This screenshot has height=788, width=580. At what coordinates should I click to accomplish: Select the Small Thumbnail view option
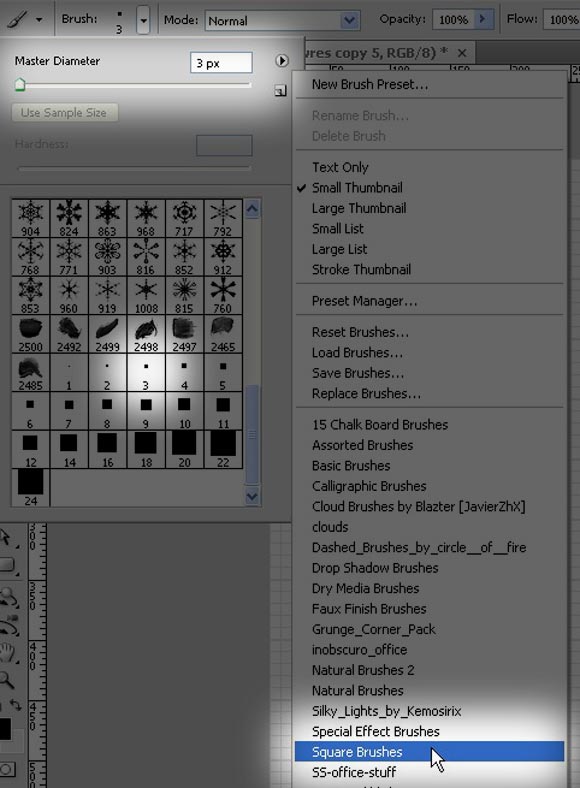coord(357,187)
